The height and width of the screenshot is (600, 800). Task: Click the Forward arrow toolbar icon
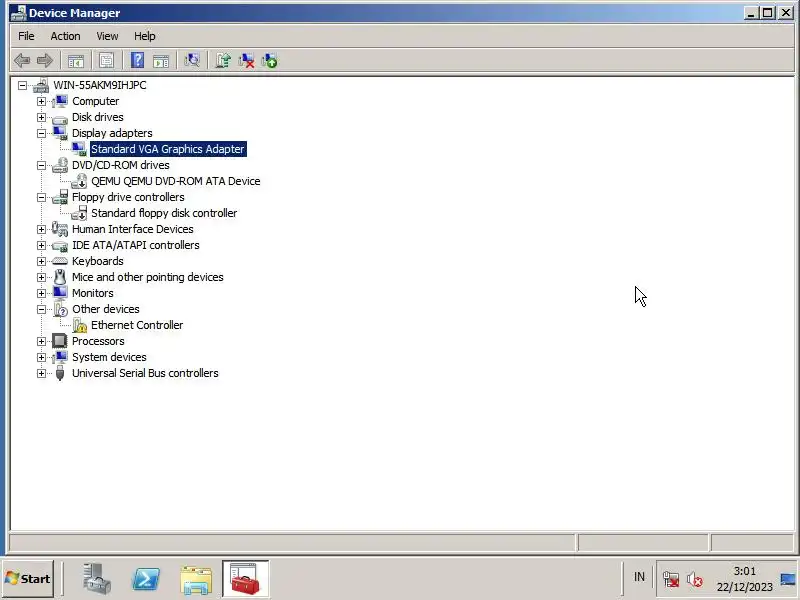[45, 61]
